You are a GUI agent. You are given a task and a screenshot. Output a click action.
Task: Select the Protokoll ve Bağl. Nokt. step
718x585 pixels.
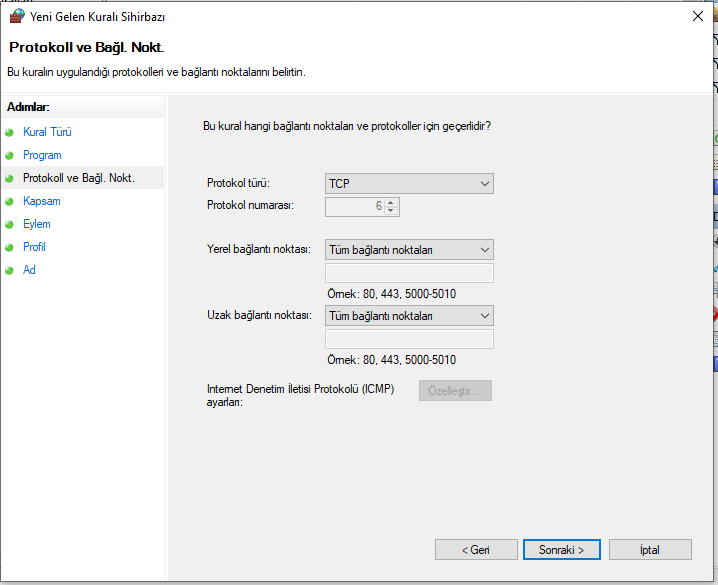pos(79,178)
